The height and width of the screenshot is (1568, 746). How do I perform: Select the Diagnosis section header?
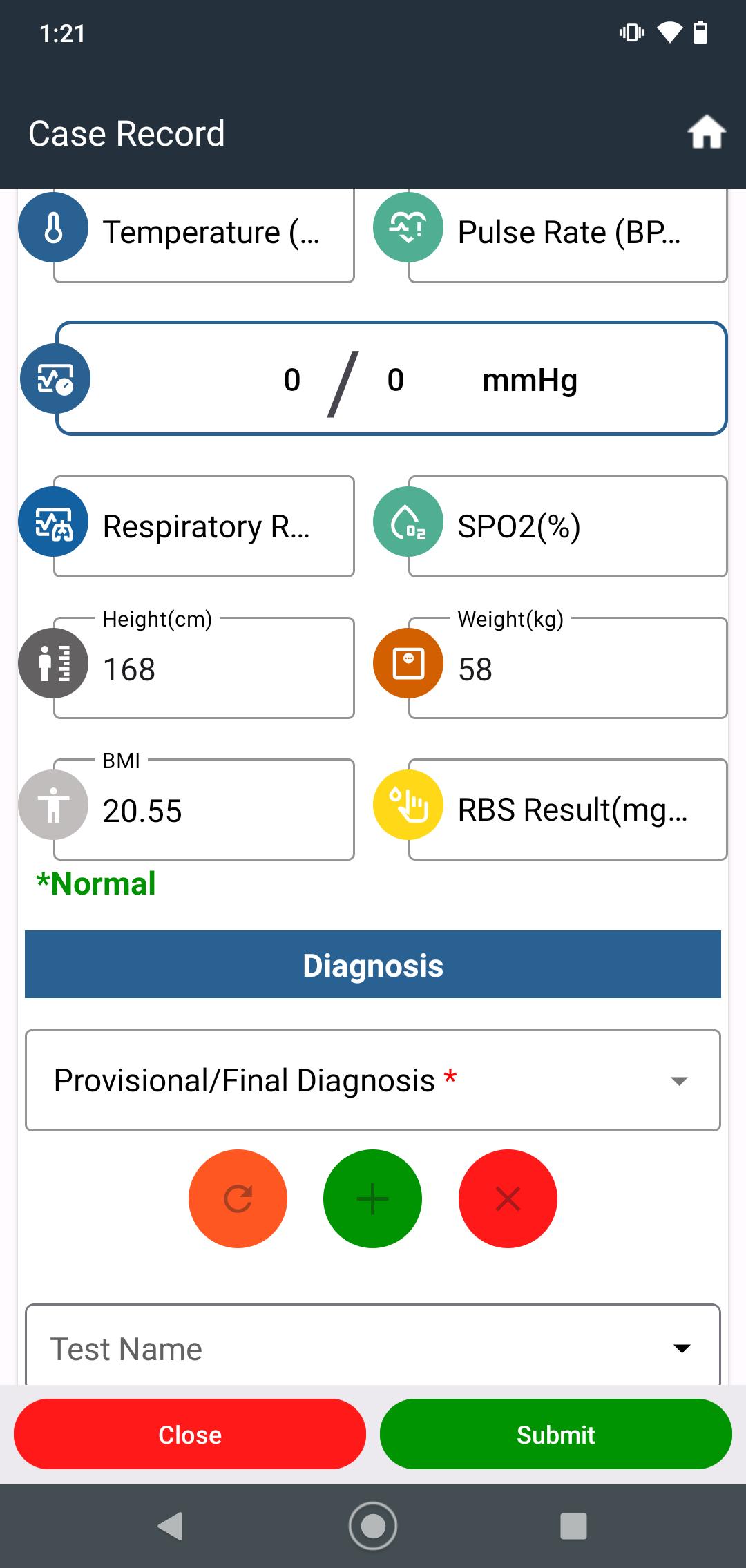(x=373, y=964)
